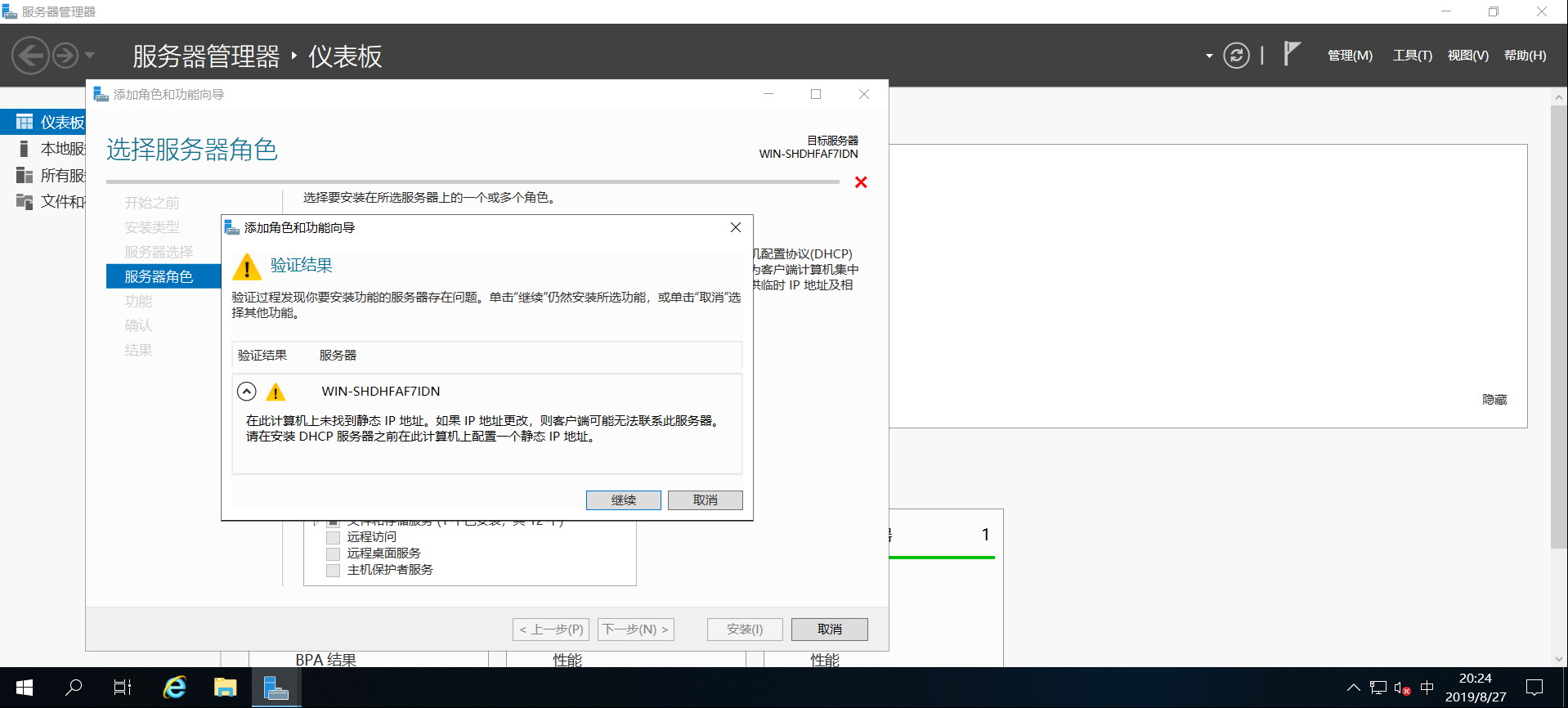This screenshot has height=708, width=1568.
Task: Open the Windows Start menu
Action: pos(24,688)
